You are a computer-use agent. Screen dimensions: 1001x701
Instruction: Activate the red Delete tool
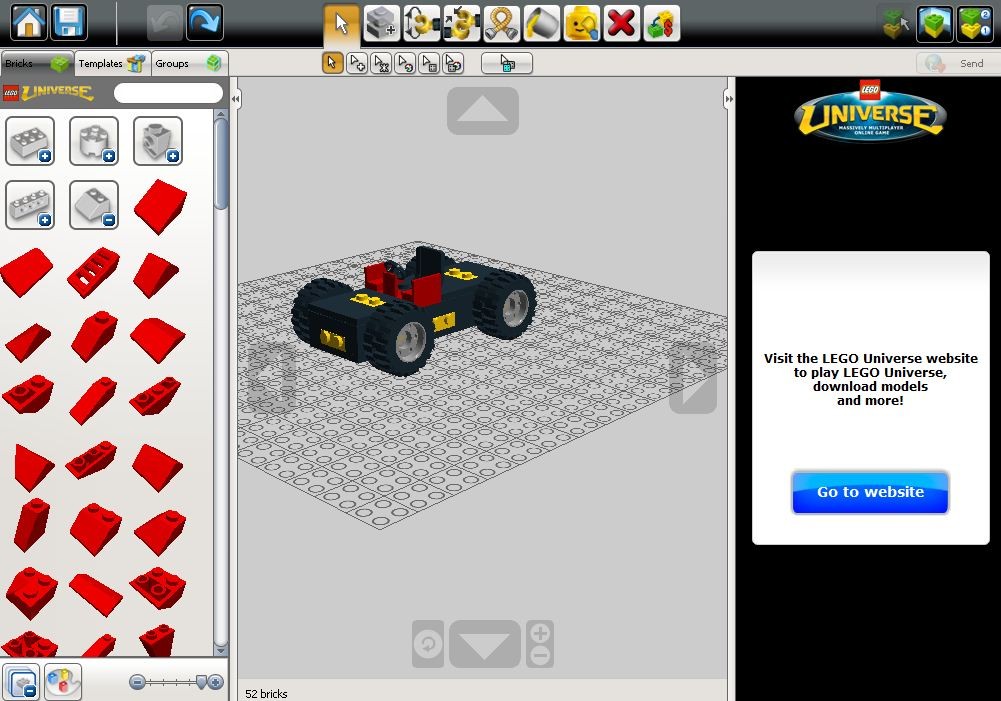pyautogui.click(x=621, y=22)
